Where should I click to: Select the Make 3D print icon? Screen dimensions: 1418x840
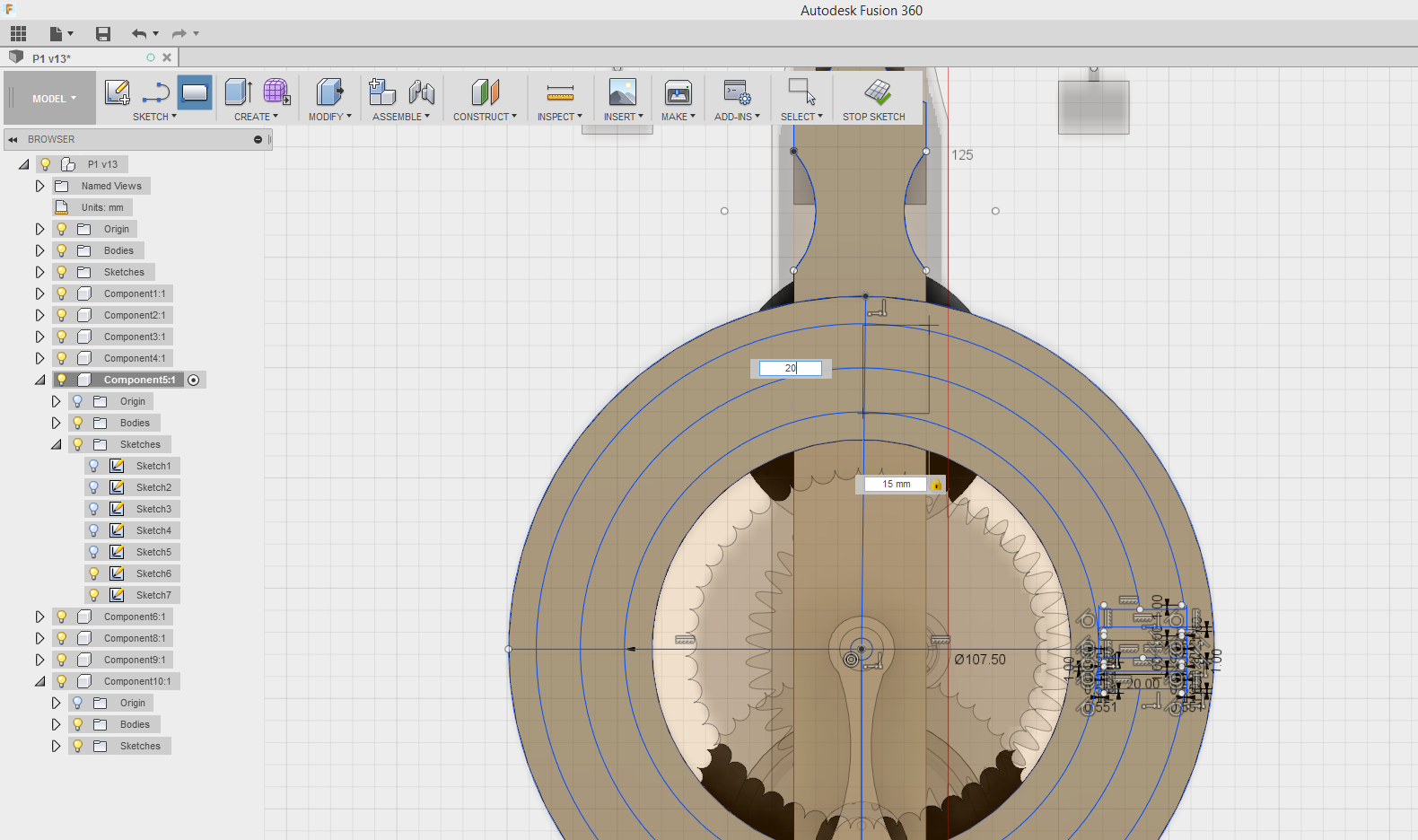click(678, 92)
